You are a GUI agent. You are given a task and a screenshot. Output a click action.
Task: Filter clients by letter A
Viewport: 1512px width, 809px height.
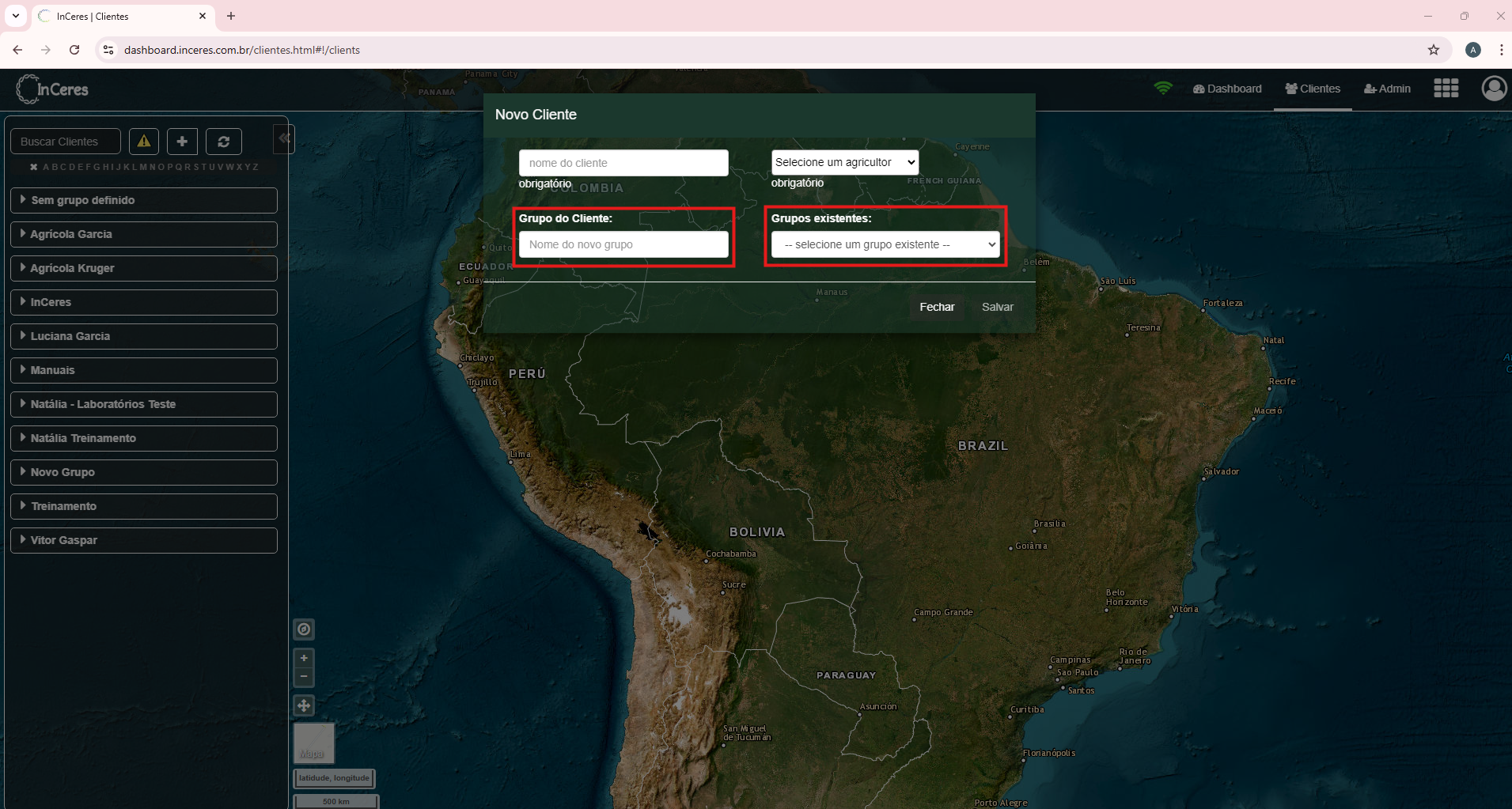click(x=46, y=167)
